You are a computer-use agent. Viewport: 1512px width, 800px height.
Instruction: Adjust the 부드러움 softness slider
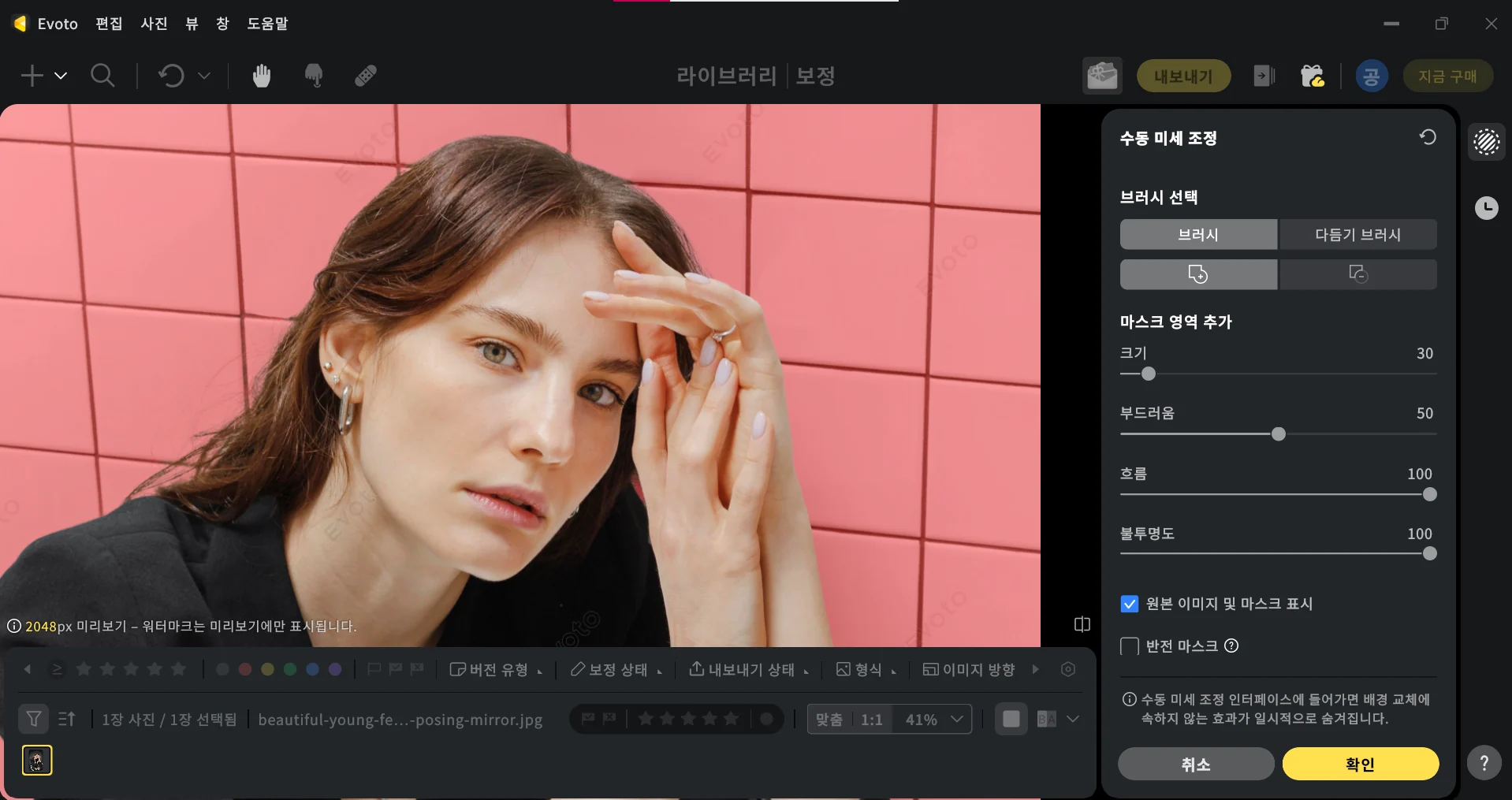coord(1279,433)
